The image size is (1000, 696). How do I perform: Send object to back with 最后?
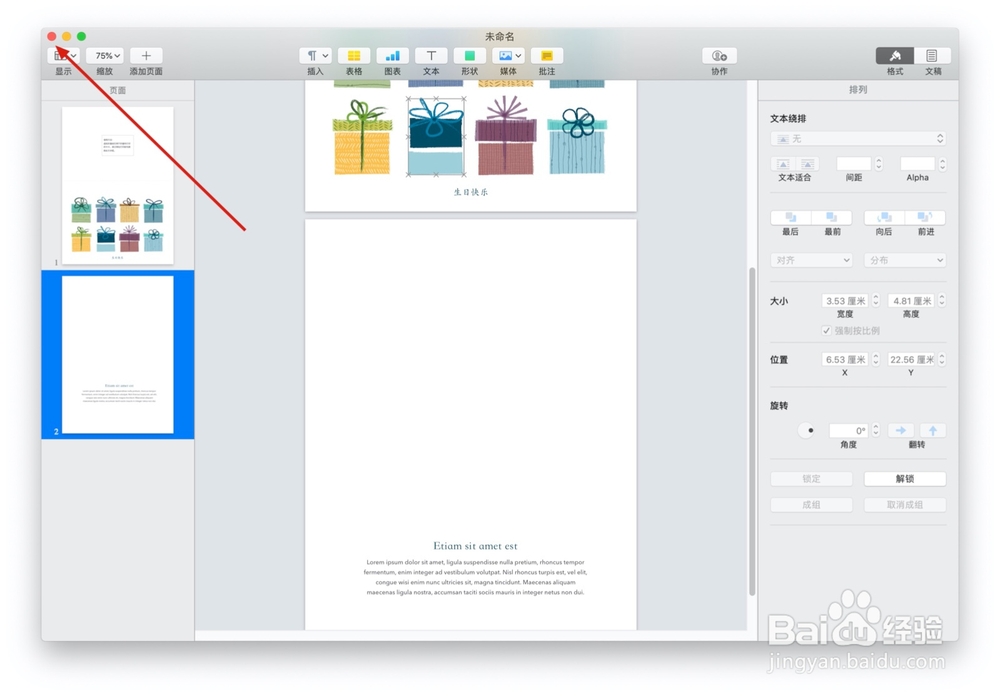[x=791, y=218]
